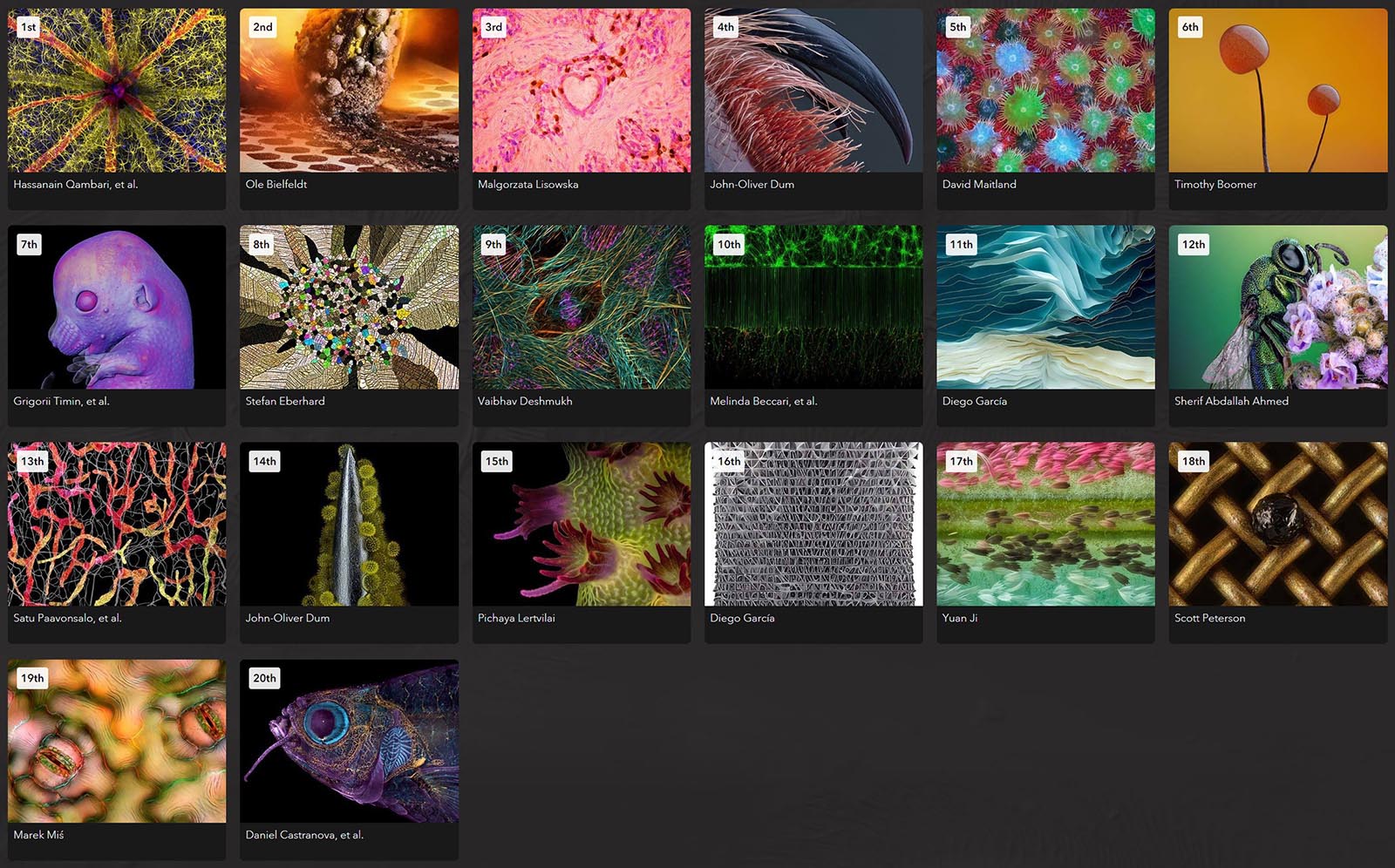
Task: Open the 13th place image by Satu Paavonsalo
Action: pos(117,524)
